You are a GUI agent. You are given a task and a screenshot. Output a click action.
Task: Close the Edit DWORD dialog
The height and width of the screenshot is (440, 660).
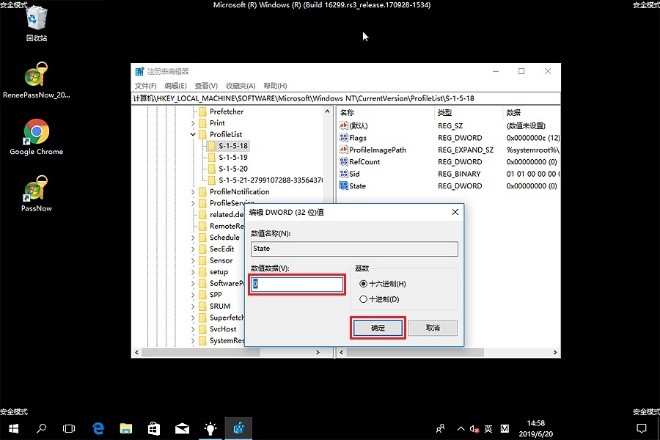pyautogui.click(x=455, y=212)
